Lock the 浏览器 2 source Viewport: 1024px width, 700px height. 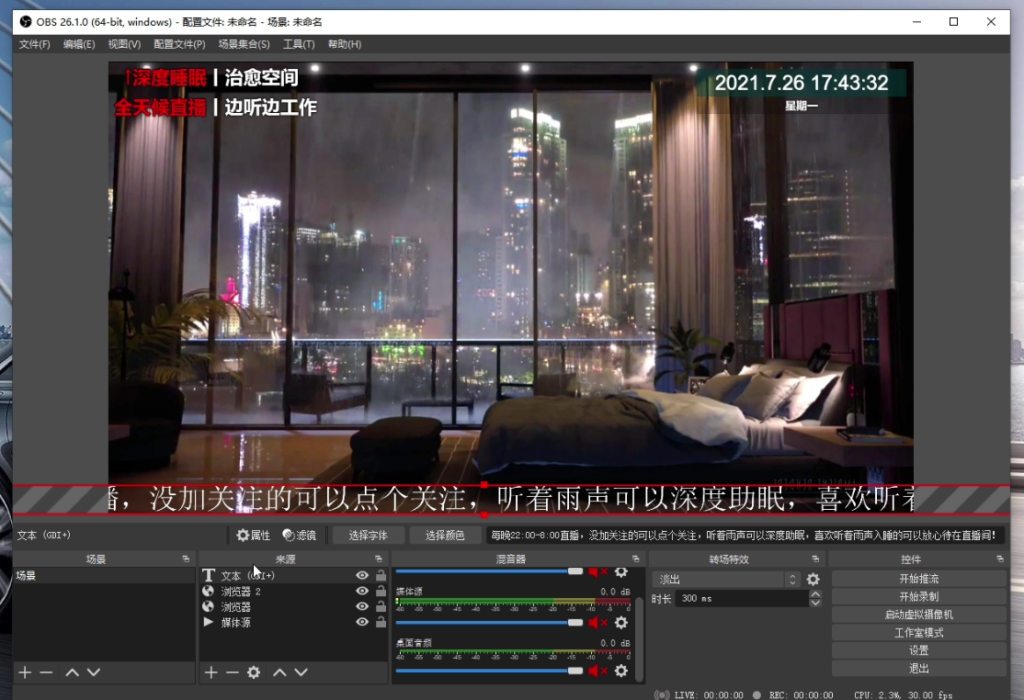point(381,592)
